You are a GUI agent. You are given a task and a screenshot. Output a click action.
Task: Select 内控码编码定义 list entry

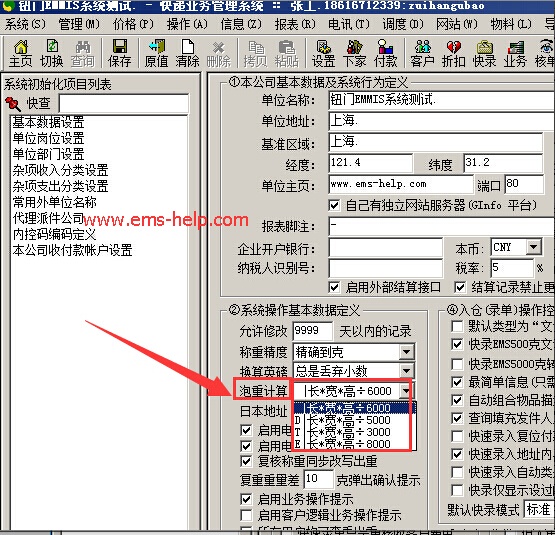click(54, 234)
